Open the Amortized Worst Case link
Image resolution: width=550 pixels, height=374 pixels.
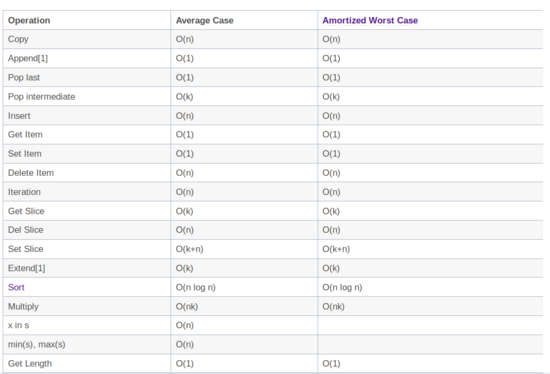tap(370, 20)
